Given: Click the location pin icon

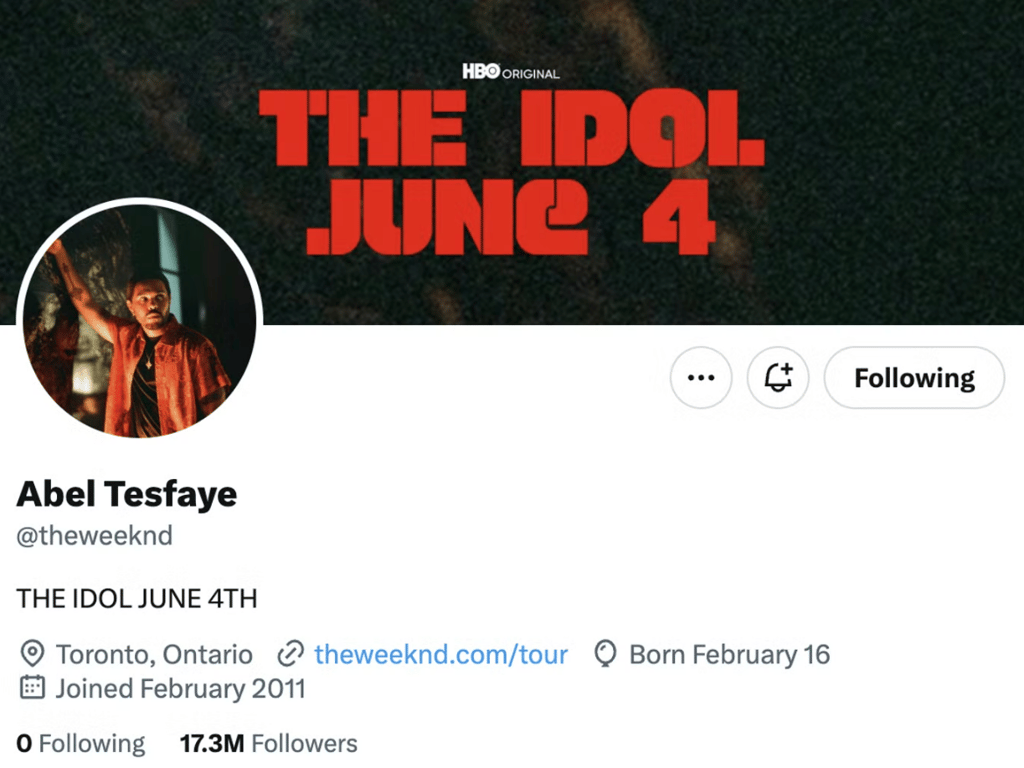Looking at the screenshot, I should (x=33, y=654).
